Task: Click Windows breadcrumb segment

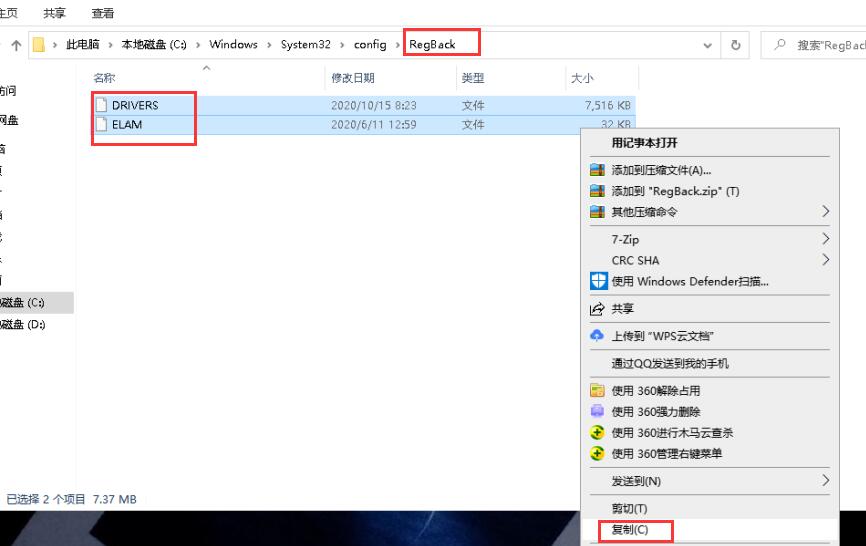Action: pos(233,45)
